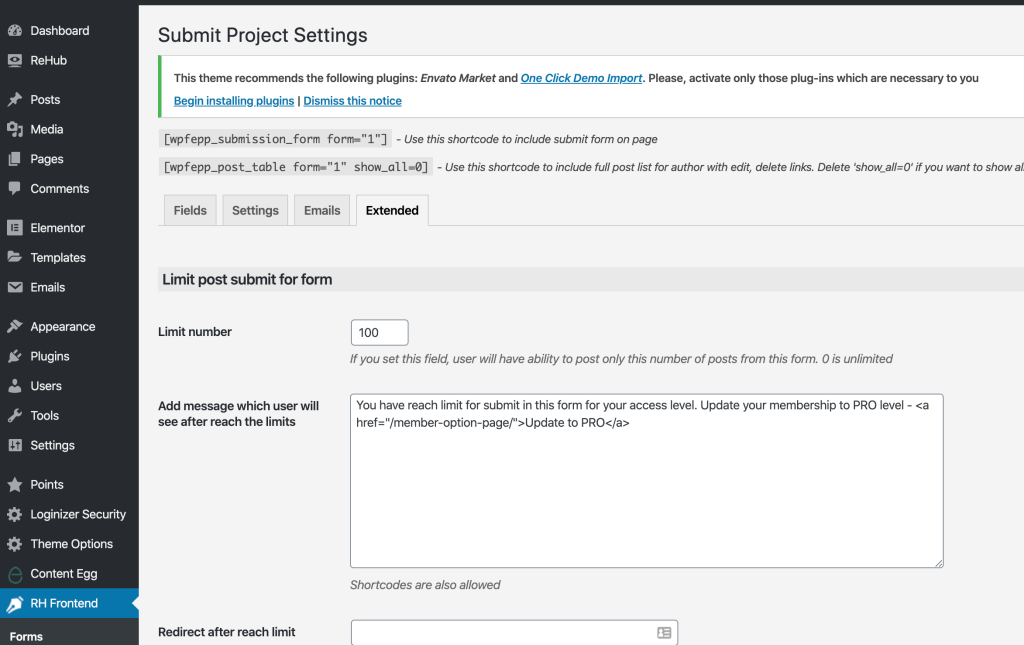Click the Posts pushpin icon

coord(15,100)
